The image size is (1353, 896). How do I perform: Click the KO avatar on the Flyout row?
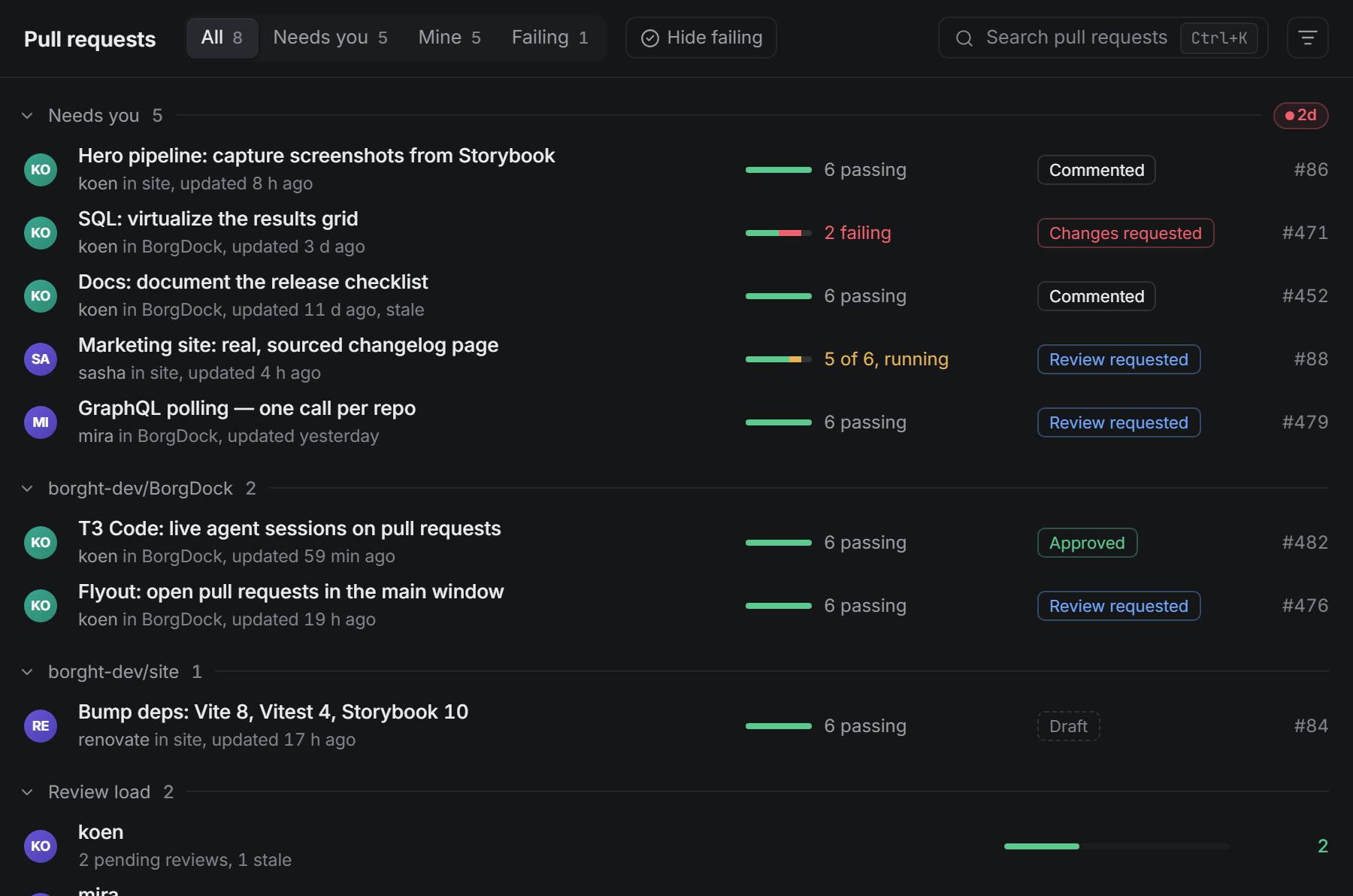click(x=41, y=606)
